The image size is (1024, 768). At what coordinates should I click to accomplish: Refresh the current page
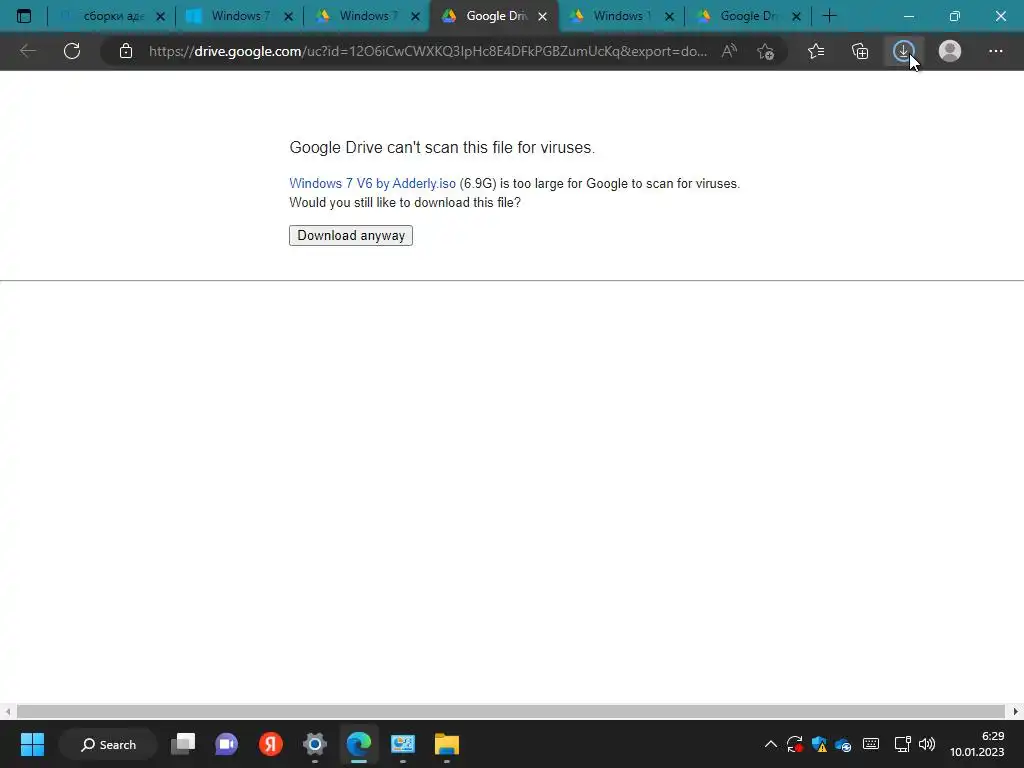pyautogui.click(x=72, y=51)
